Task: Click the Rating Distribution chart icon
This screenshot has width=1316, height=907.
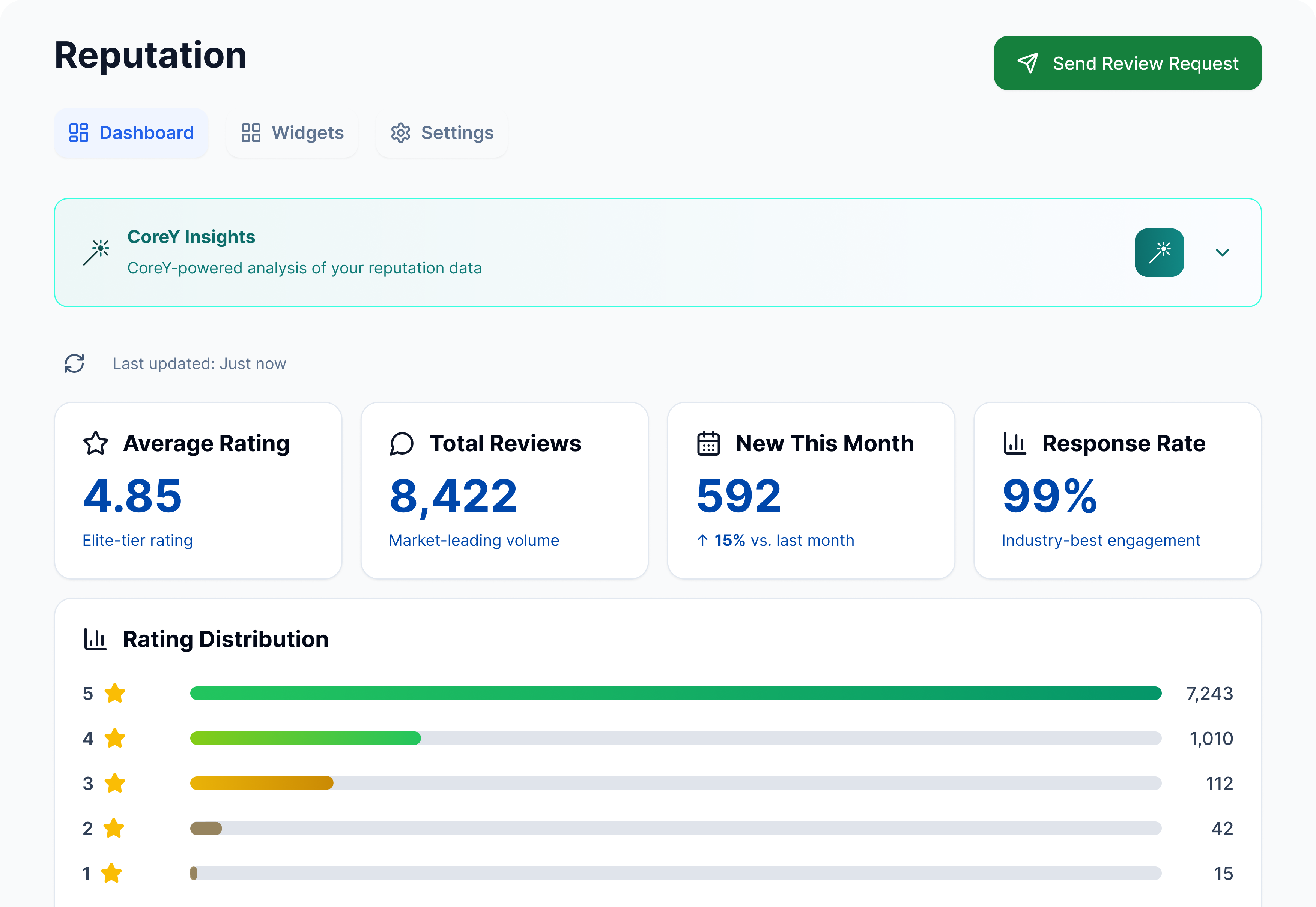Action: point(96,639)
